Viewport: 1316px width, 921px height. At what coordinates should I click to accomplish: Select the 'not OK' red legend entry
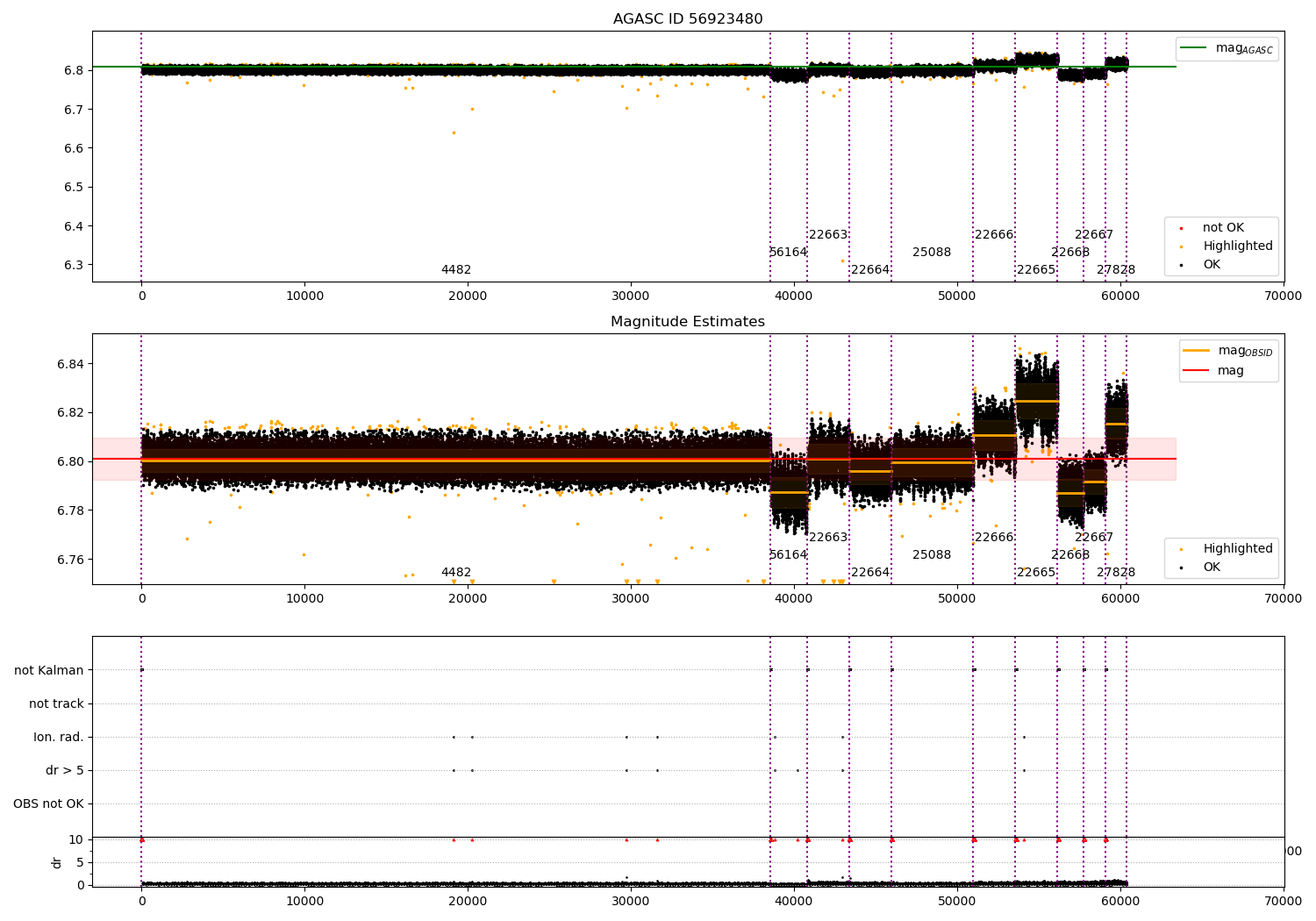click(x=1212, y=228)
